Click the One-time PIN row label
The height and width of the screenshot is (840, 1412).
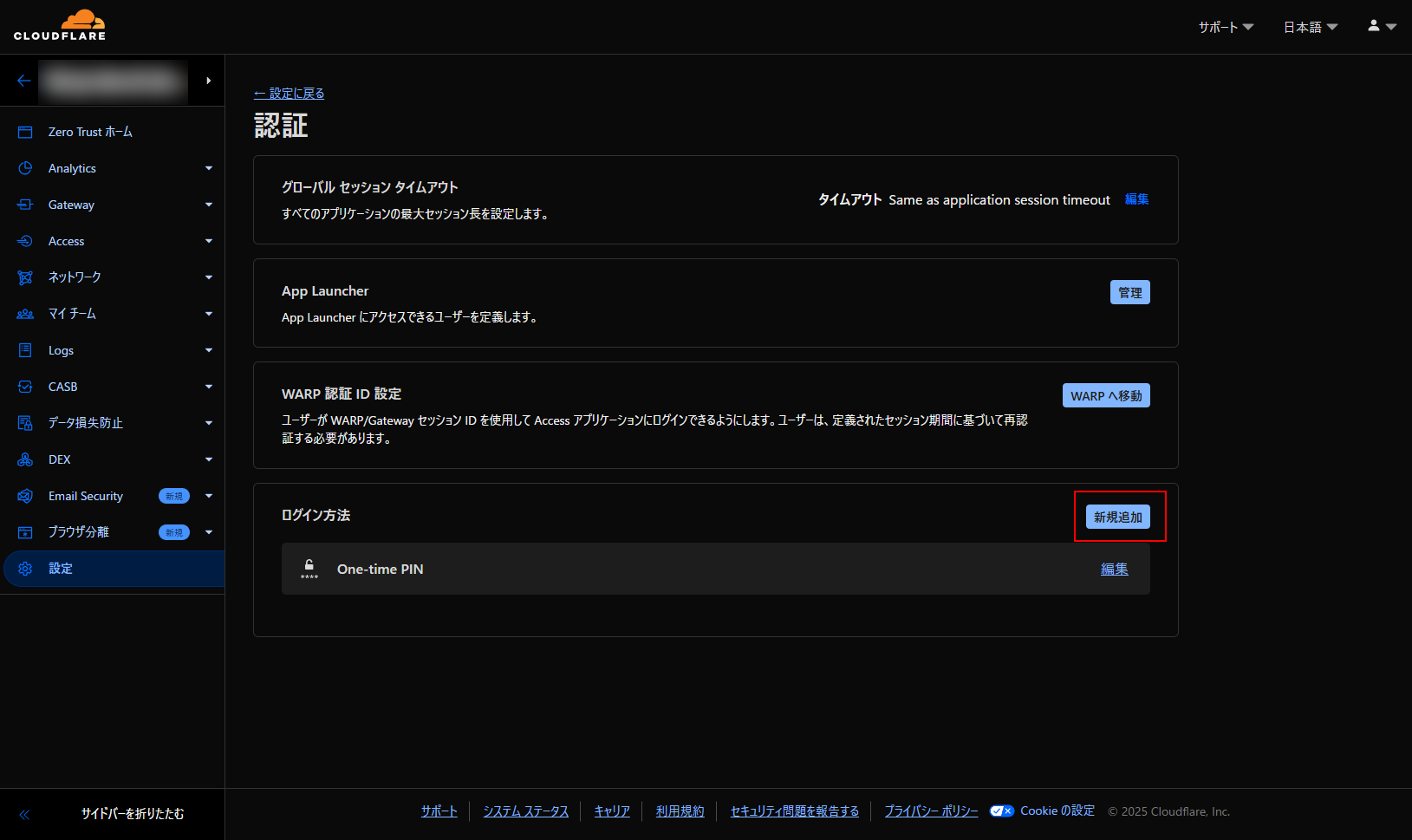point(381,569)
